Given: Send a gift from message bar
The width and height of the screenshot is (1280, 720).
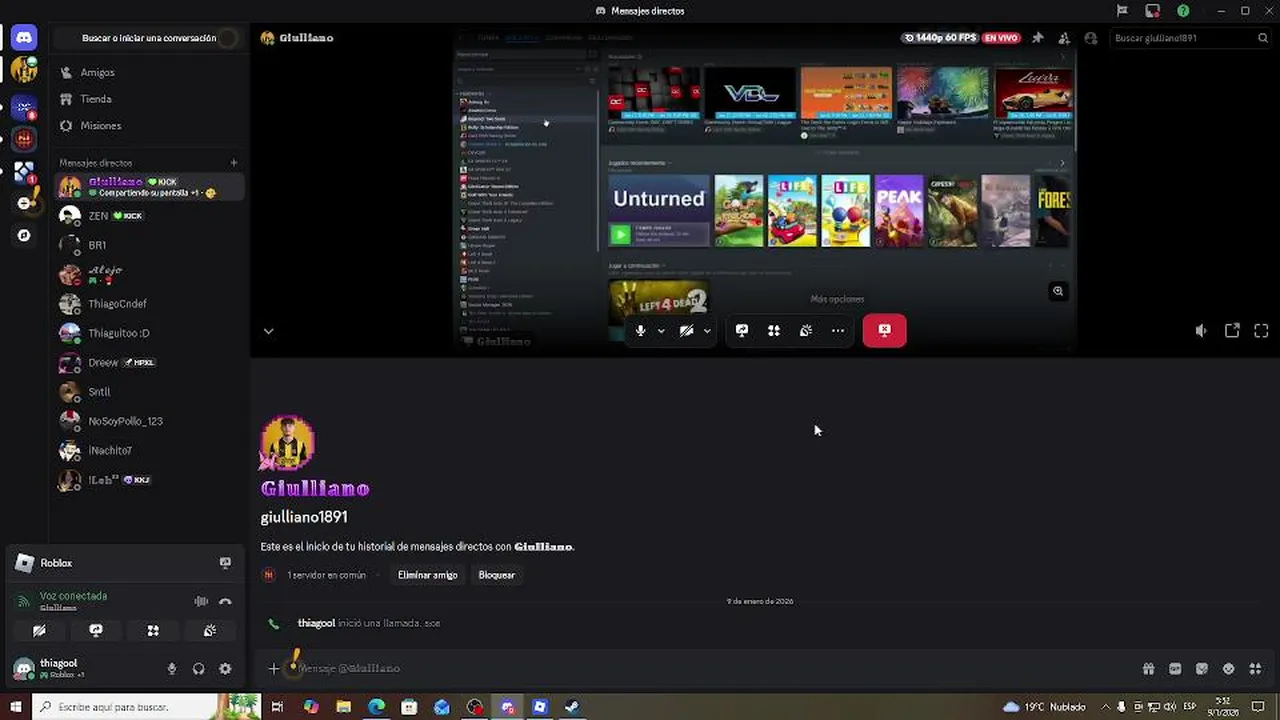Looking at the screenshot, I should pyautogui.click(x=1148, y=669).
